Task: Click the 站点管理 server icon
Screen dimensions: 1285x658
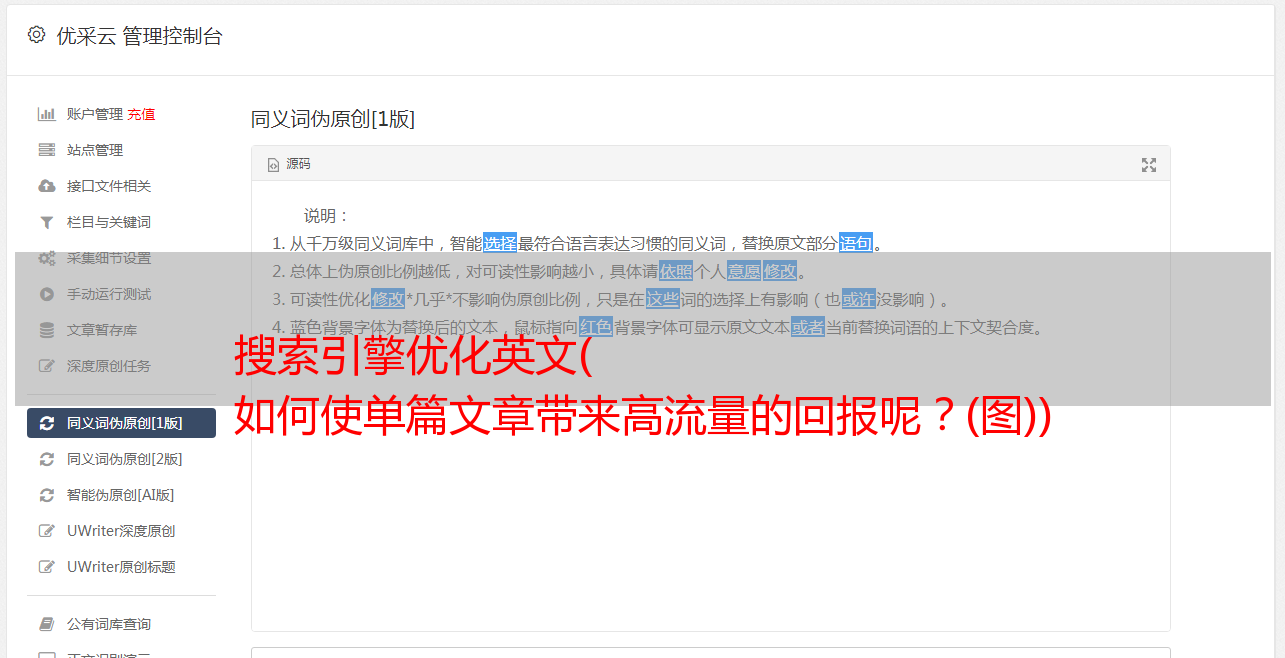Action: [46, 150]
